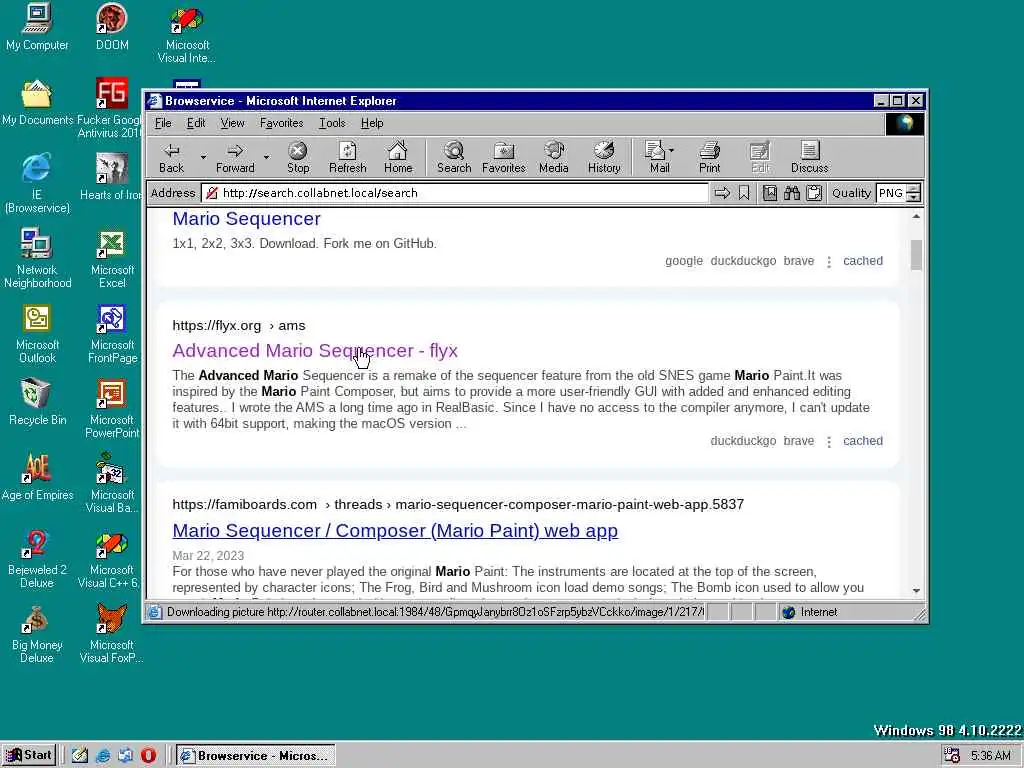The height and width of the screenshot is (768, 1024).
Task: Click the vertical scrollbar down arrow
Action: [x=916, y=590]
